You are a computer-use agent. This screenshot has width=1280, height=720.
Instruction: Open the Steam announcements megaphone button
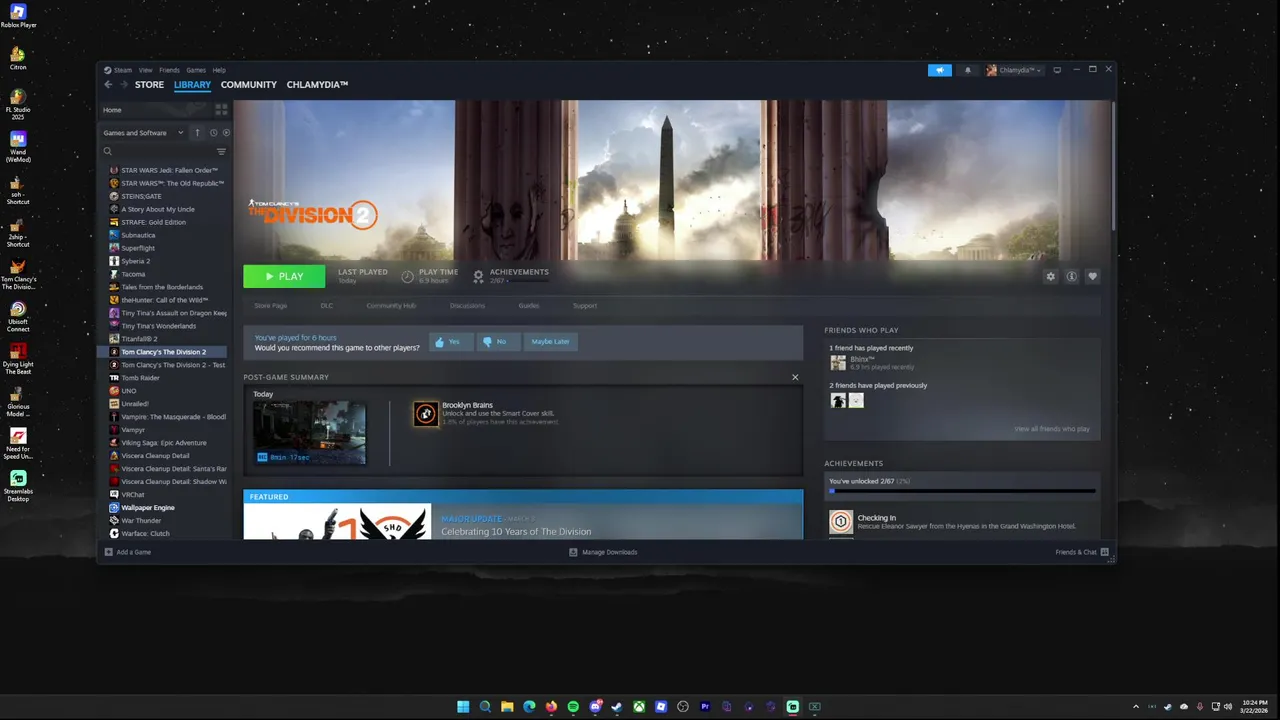[939, 70]
